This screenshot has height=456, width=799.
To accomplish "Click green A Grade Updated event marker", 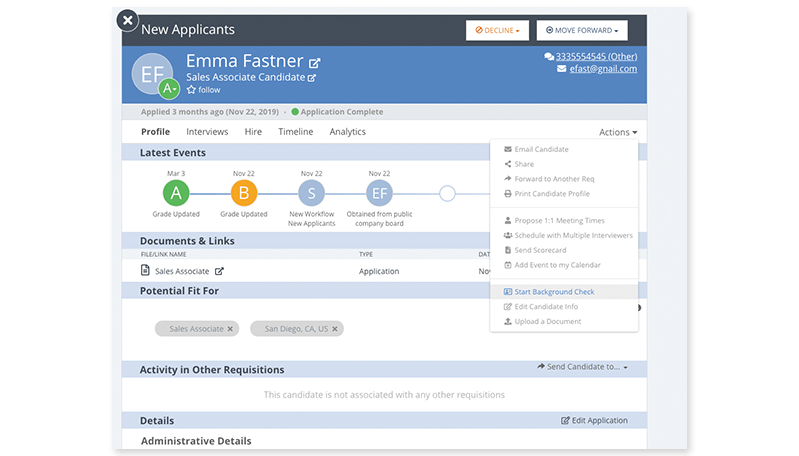I will point(176,193).
